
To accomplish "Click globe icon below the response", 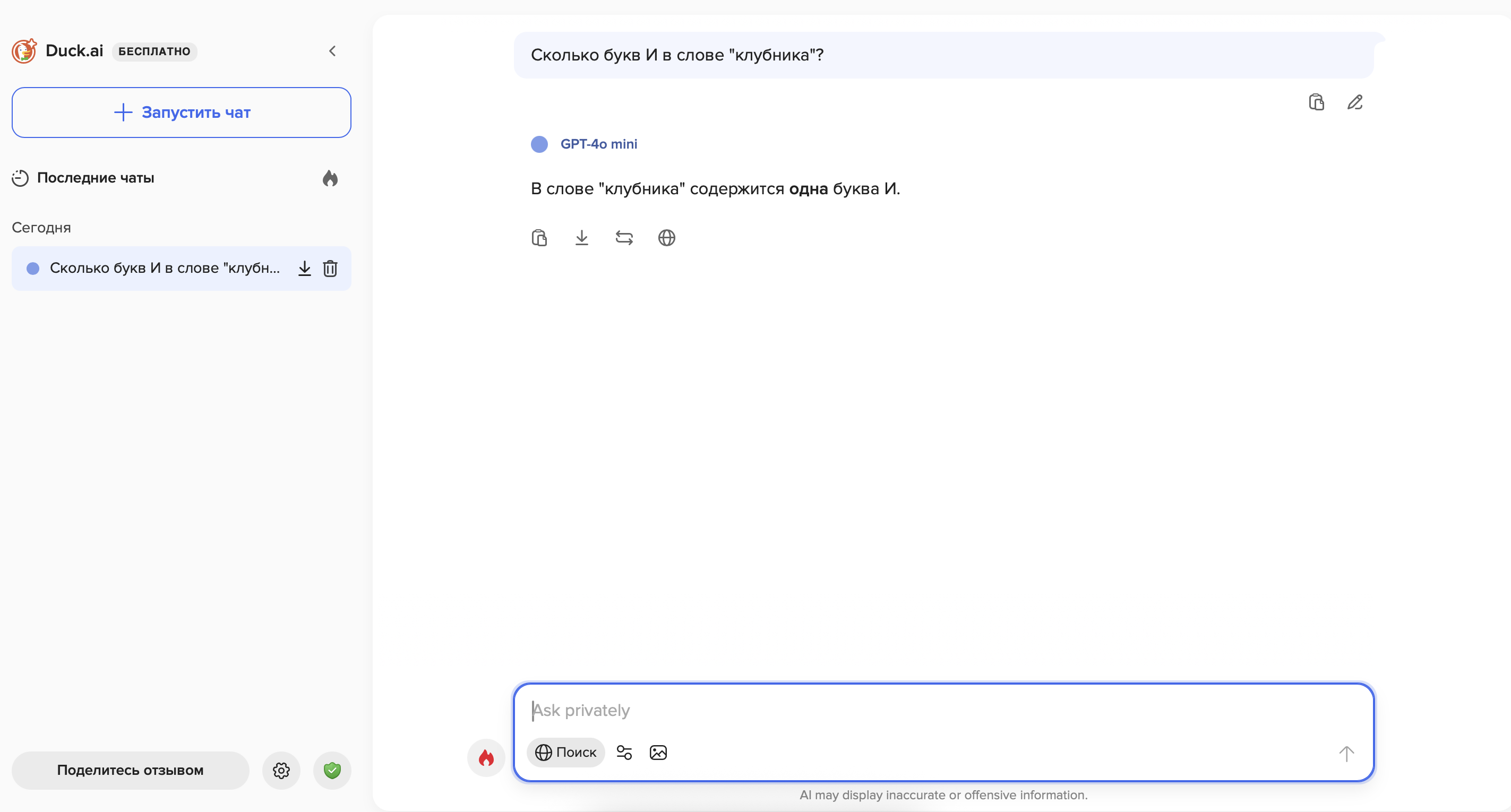I will pos(666,238).
